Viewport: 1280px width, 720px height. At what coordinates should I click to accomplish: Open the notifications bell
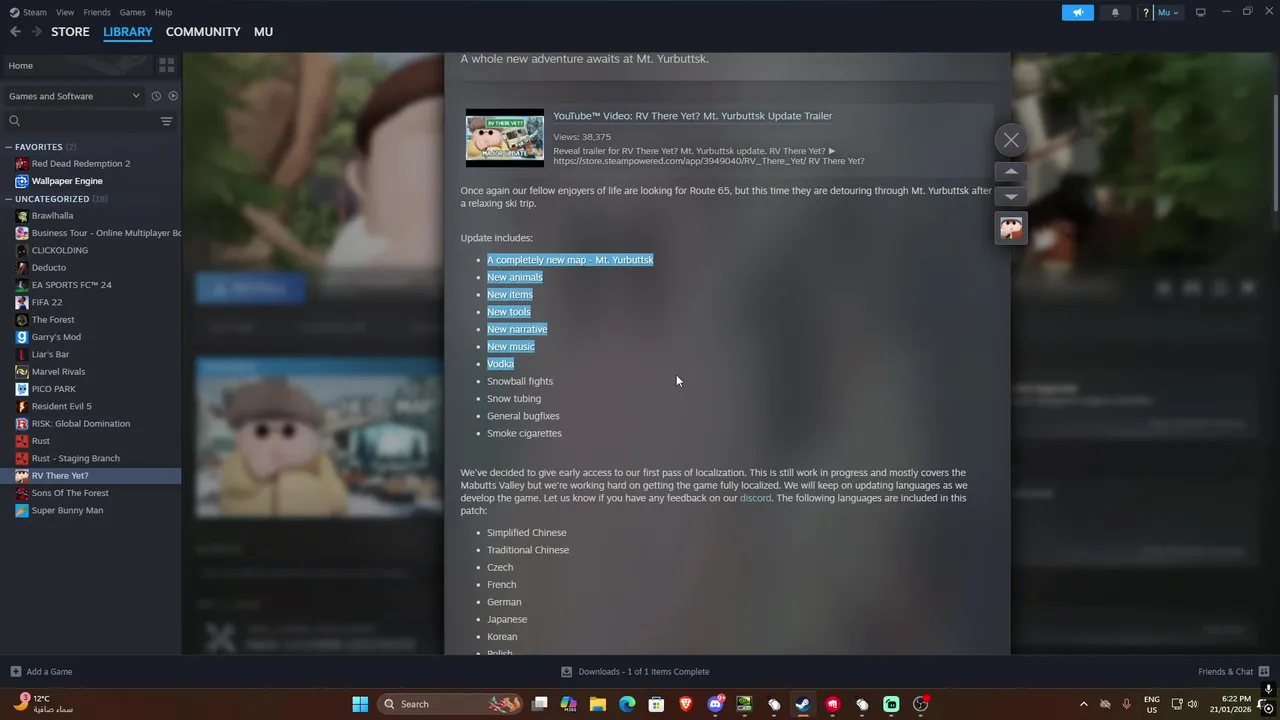tap(1115, 12)
